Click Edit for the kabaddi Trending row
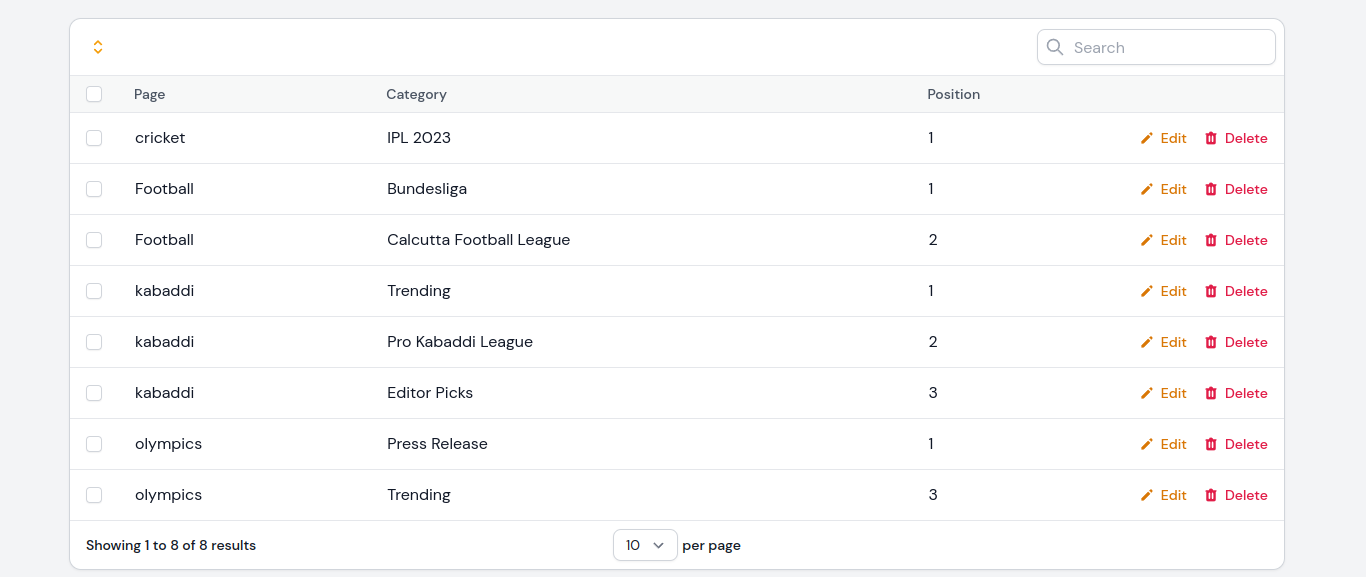The width and height of the screenshot is (1366, 577). (1164, 291)
